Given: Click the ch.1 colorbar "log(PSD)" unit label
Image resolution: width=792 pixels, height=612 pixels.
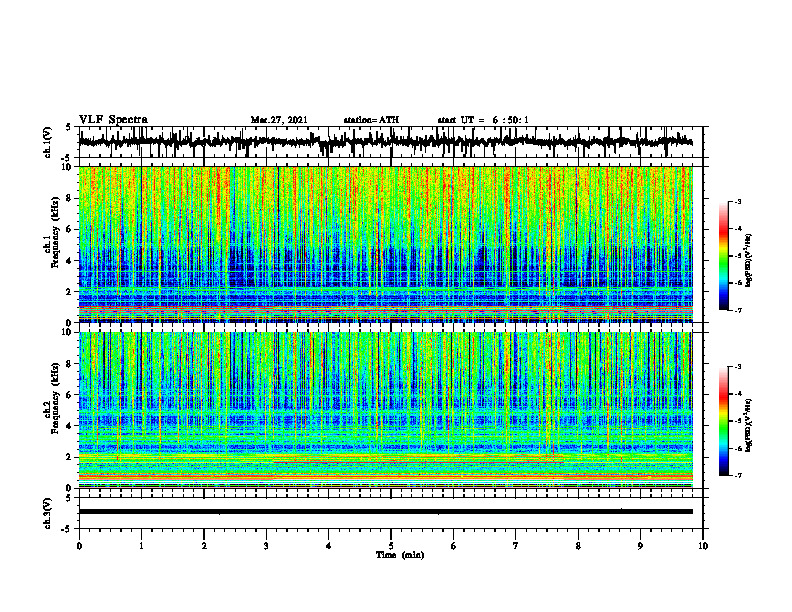Looking at the screenshot, I should tap(749, 260).
